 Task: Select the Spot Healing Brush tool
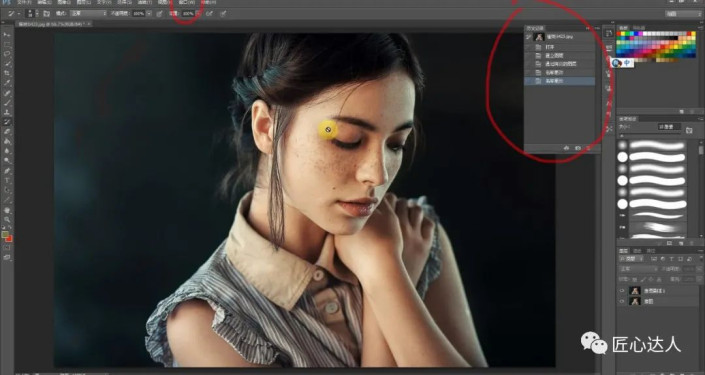click(7, 93)
